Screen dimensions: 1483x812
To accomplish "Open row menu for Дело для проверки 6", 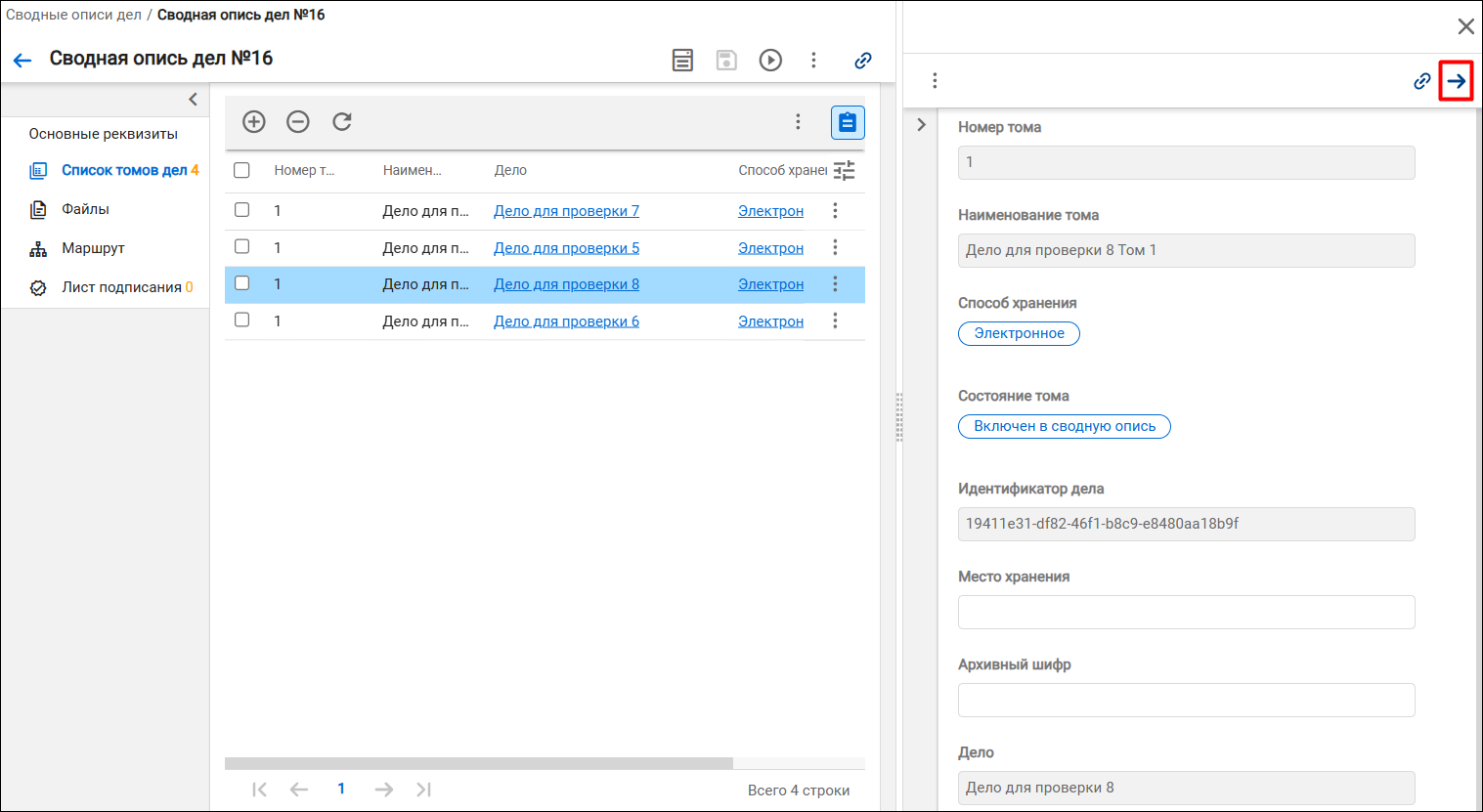I will click(835, 321).
